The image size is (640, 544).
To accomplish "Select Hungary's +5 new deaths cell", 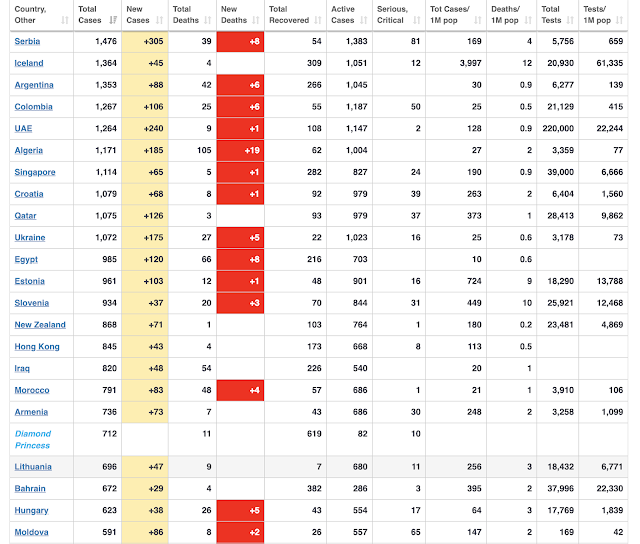I will coord(240,511).
